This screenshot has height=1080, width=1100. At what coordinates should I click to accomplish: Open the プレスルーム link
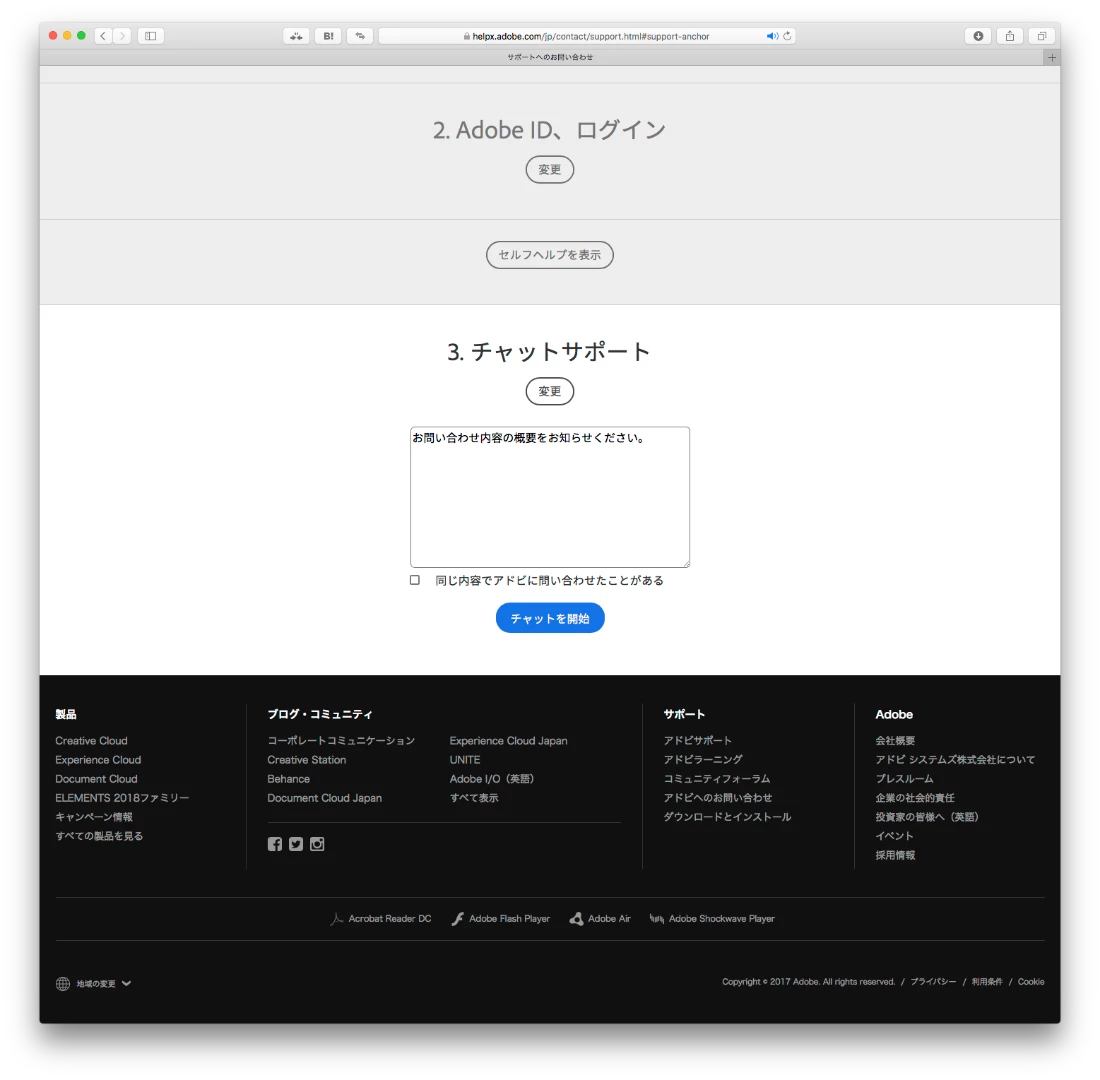(904, 779)
